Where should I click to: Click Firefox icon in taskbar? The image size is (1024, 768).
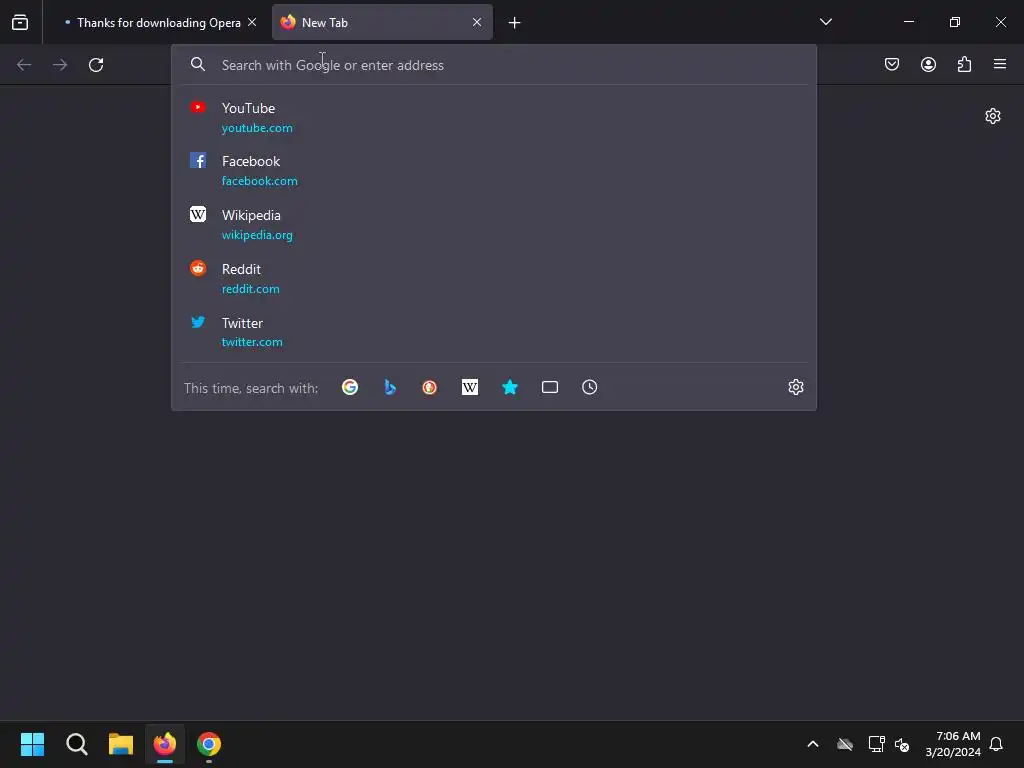[165, 744]
